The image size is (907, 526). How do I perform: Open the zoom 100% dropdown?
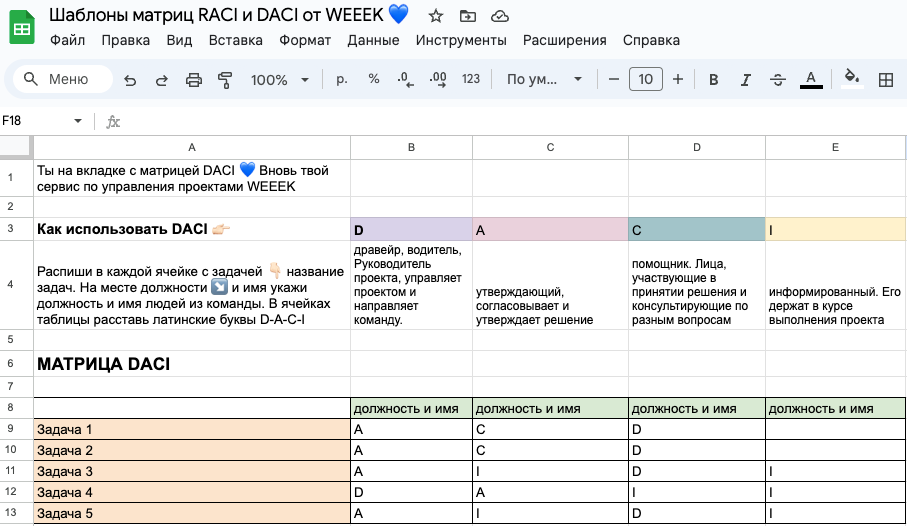point(280,80)
